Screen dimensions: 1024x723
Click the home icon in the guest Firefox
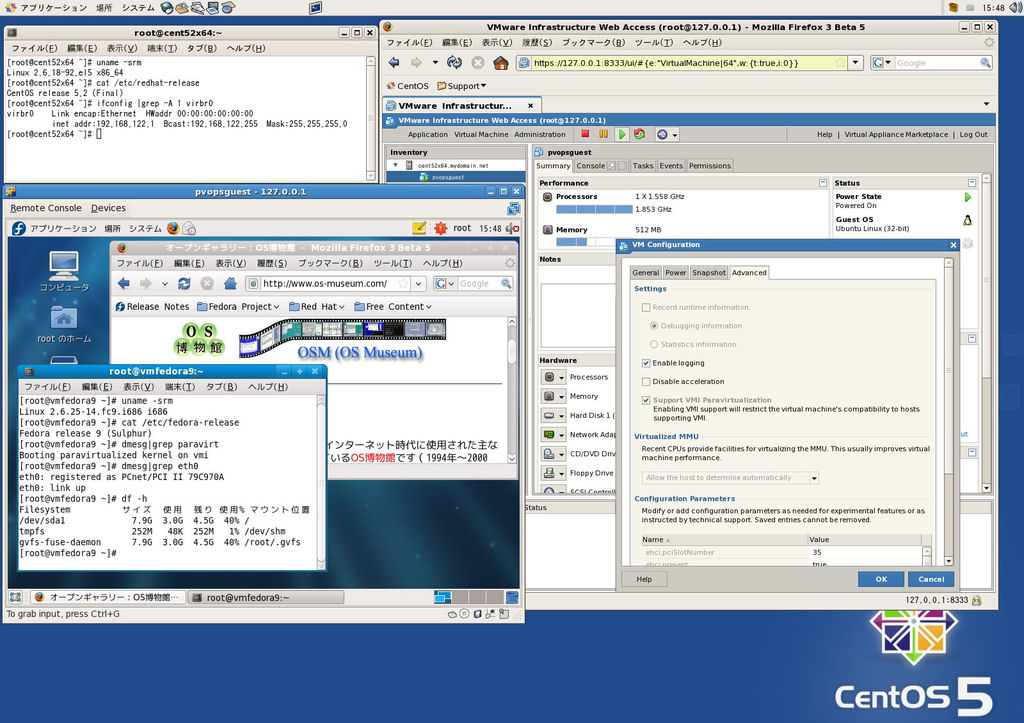230,283
